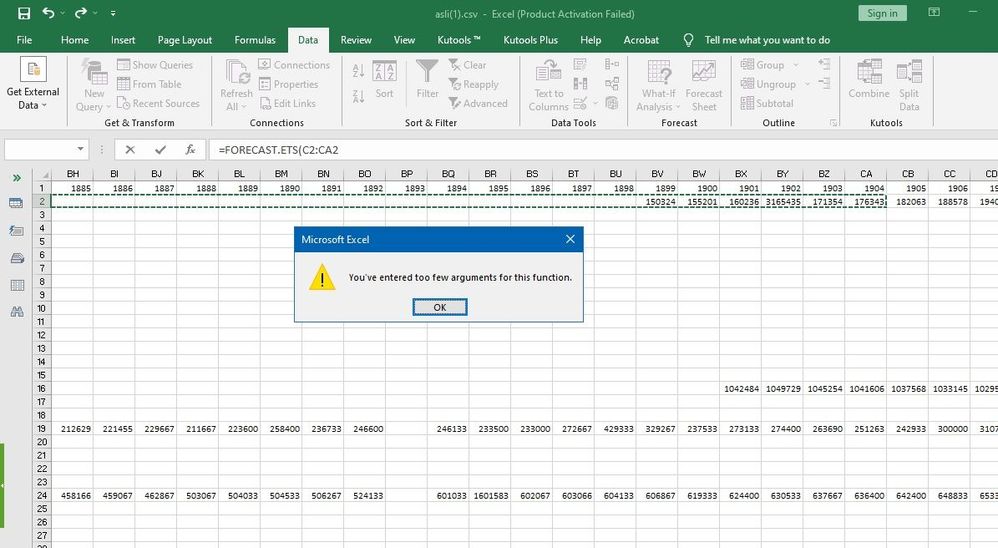998x548 pixels.
Task: Click From Table icon
Action: point(123,84)
